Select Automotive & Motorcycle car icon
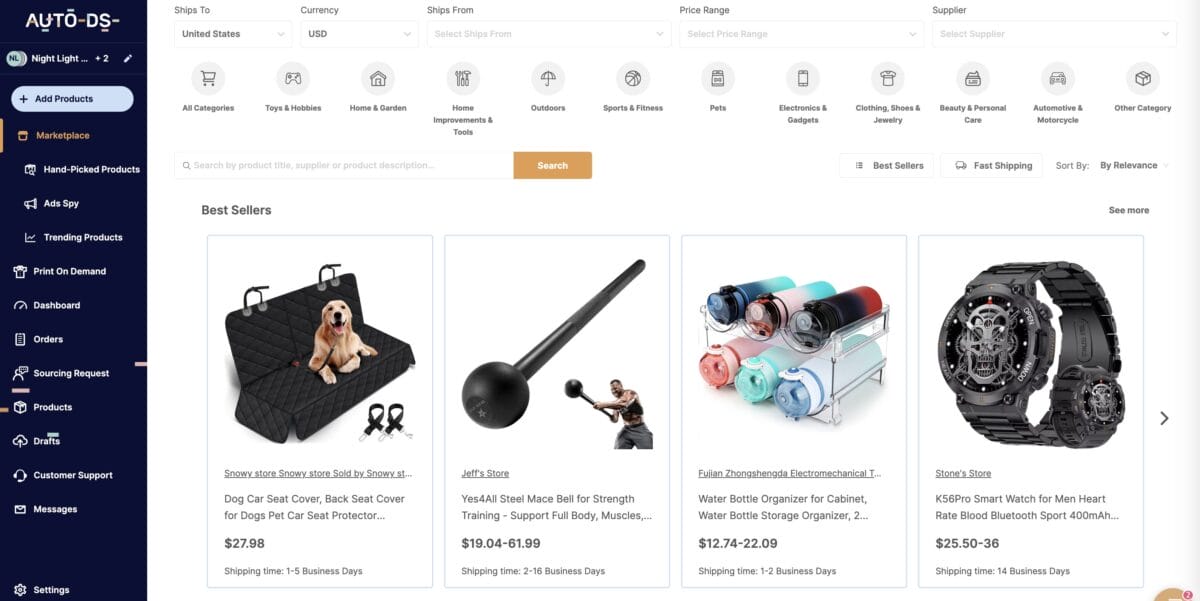Viewport: 1200px width, 601px height. (x=1057, y=78)
